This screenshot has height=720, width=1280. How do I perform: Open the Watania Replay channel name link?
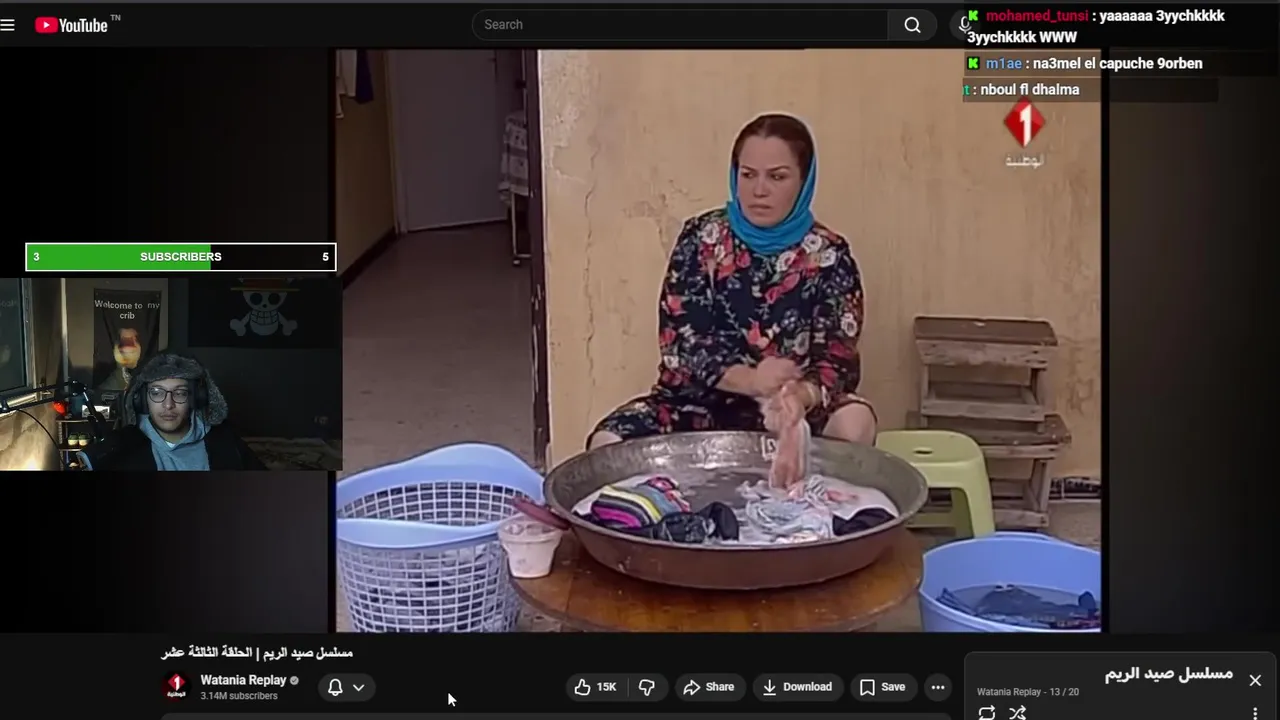(243, 680)
